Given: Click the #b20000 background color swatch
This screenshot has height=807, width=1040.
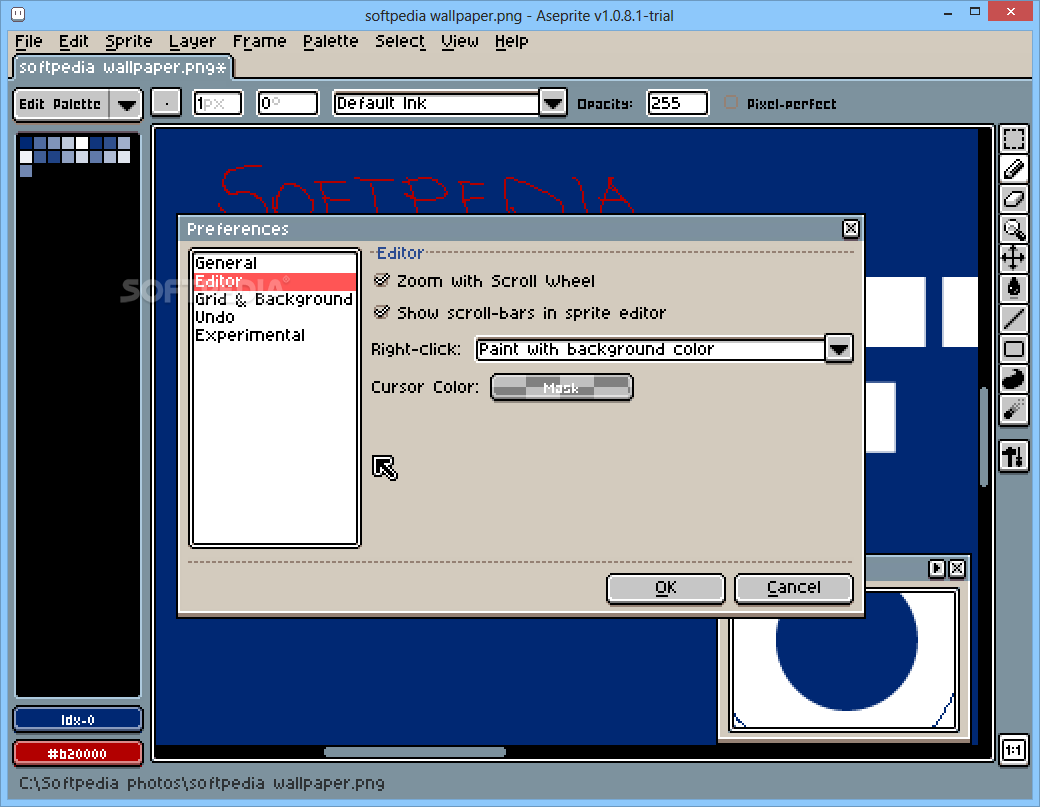Looking at the screenshot, I should pyautogui.click(x=78, y=753).
